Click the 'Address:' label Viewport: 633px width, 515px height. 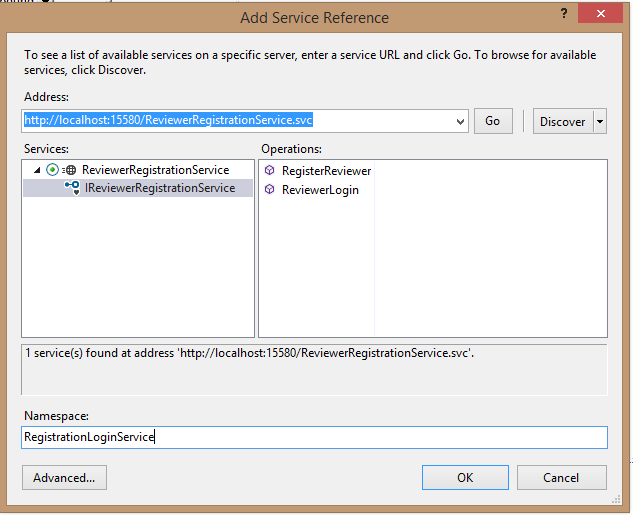46,97
